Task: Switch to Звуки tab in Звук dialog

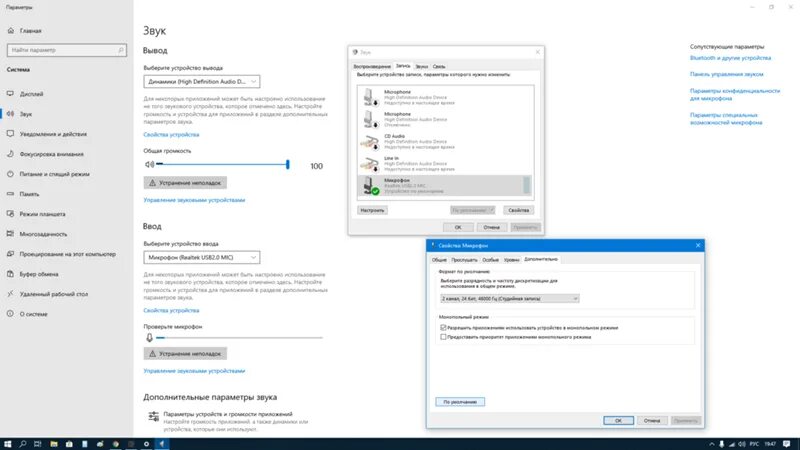Action: pyautogui.click(x=421, y=66)
